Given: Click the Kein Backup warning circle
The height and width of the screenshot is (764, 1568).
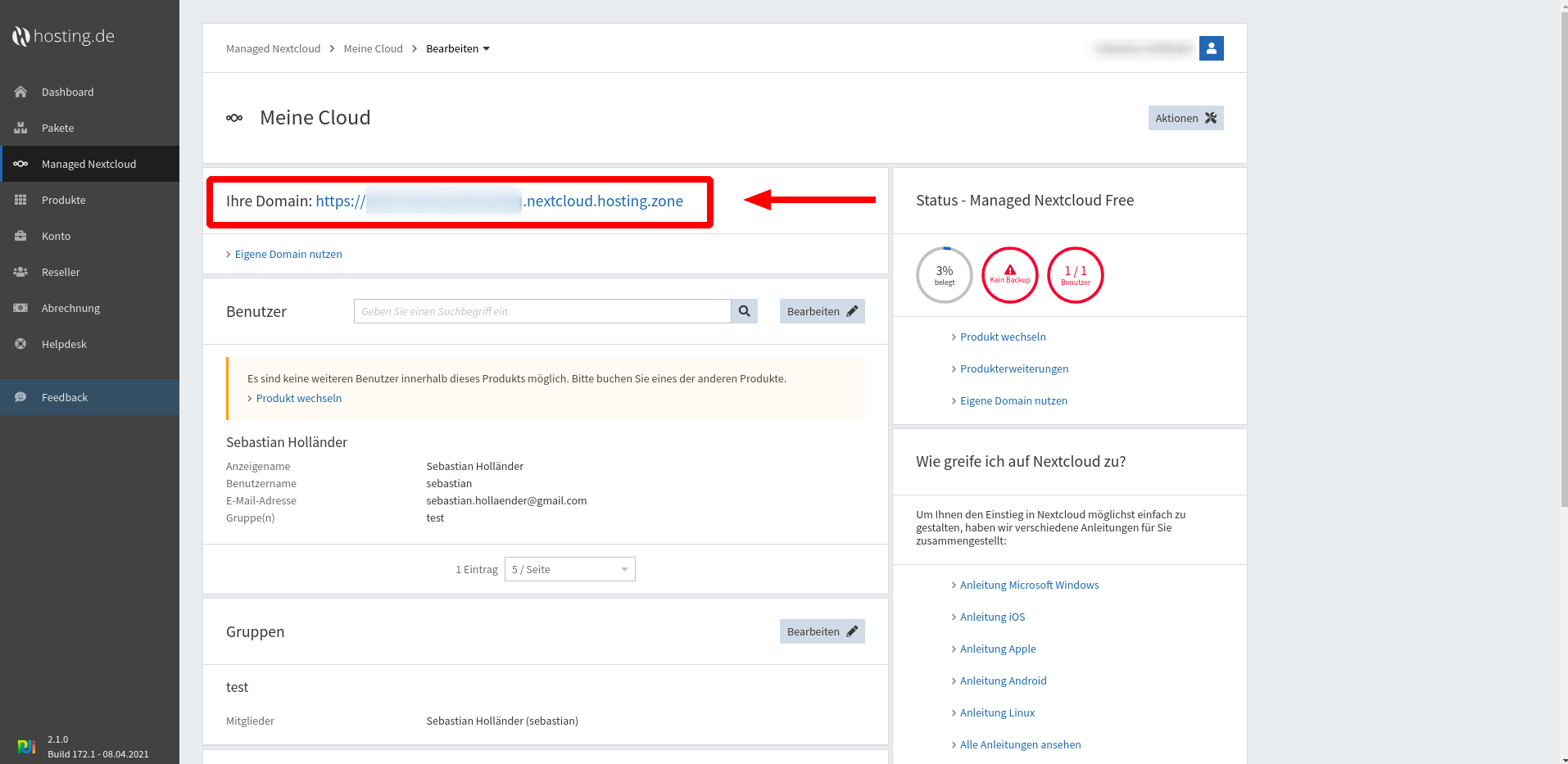Looking at the screenshot, I should pyautogui.click(x=1009, y=275).
